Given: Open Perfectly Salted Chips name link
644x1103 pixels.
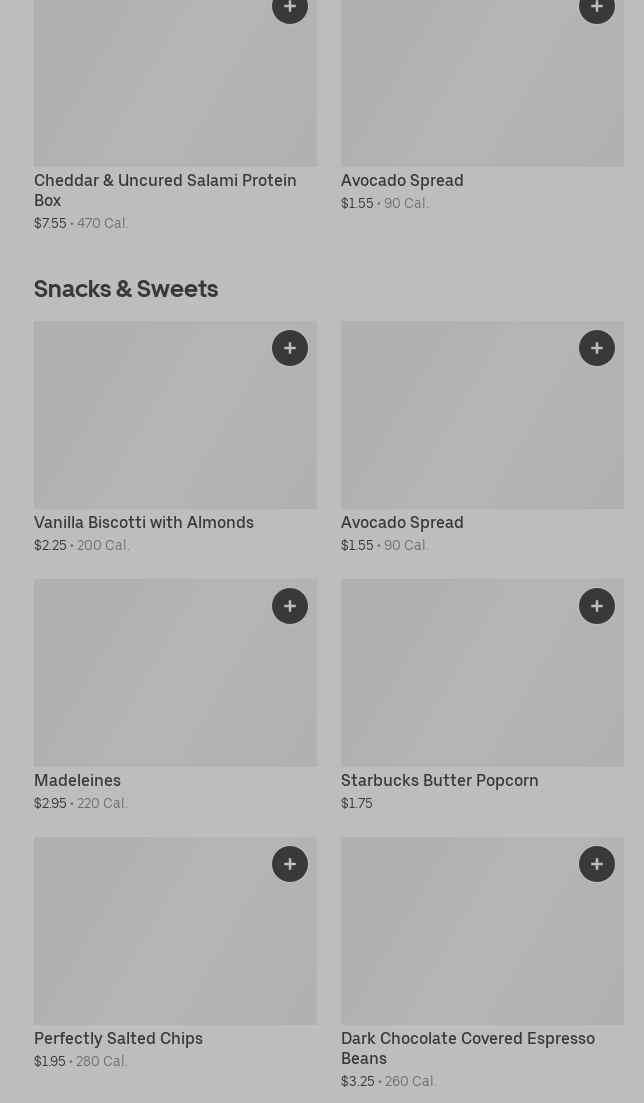Looking at the screenshot, I should [x=118, y=1038].
